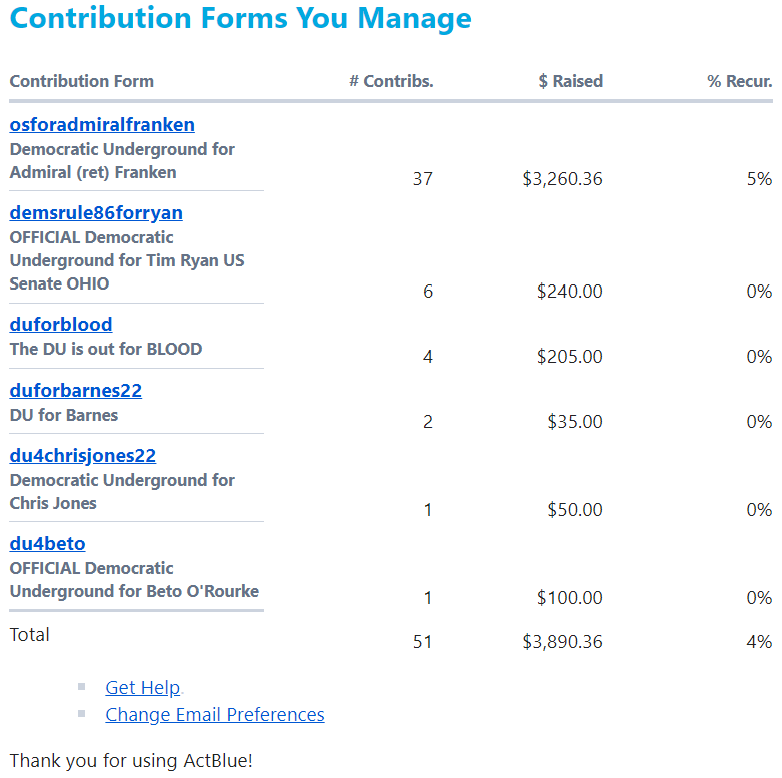Open the du4chrisjones22 form link
This screenshot has width=782, height=778.
point(83,456)
